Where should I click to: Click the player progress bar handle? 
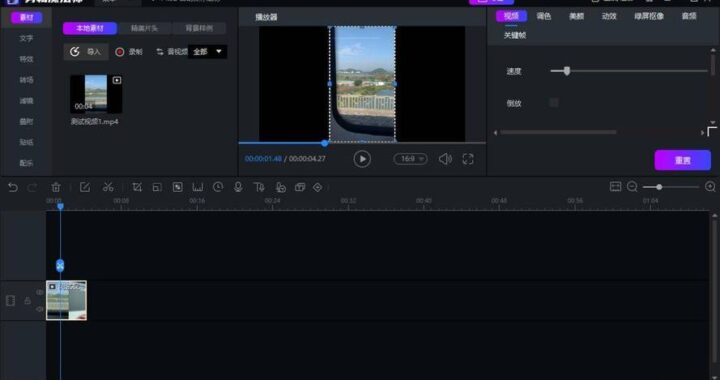tap(325, 143)
